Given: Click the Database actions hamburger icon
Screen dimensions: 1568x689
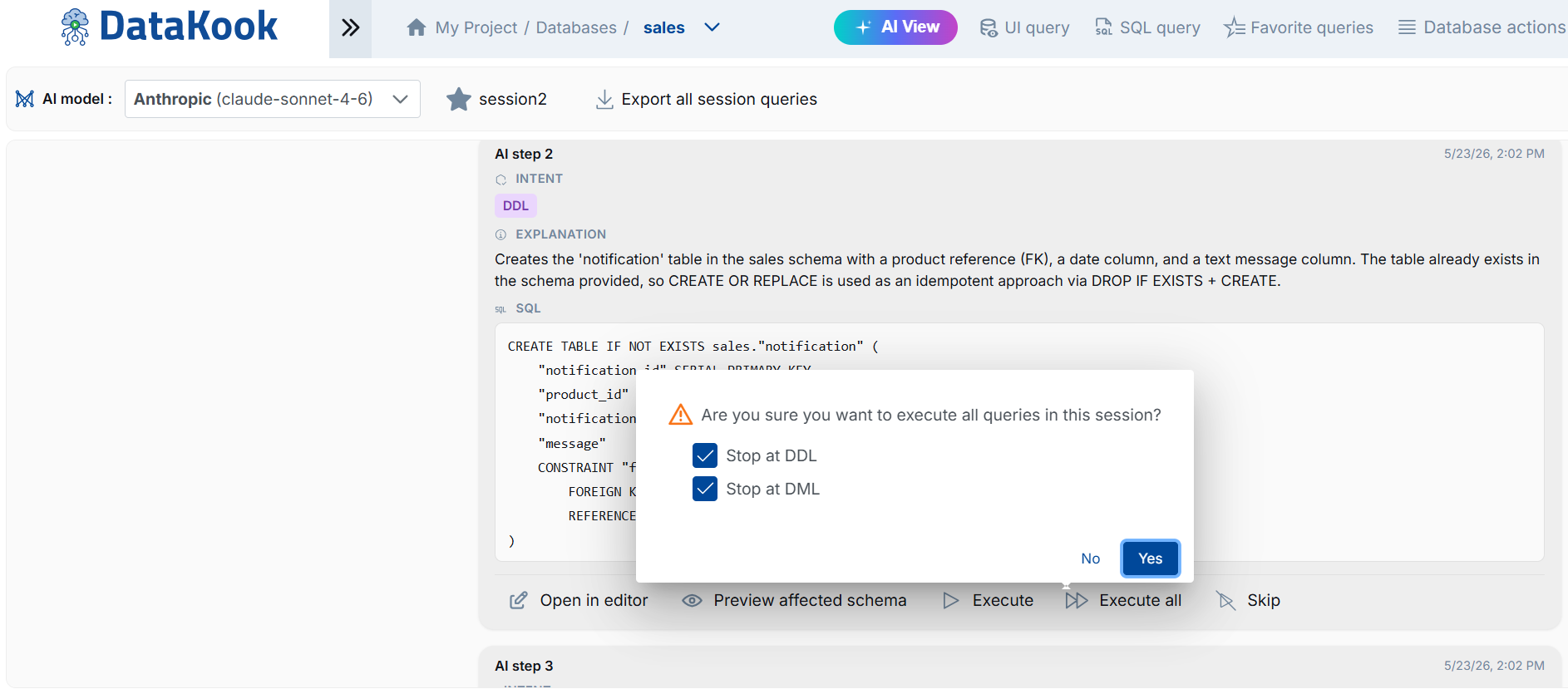Looking at the screenshot, I should (1407, 27).
